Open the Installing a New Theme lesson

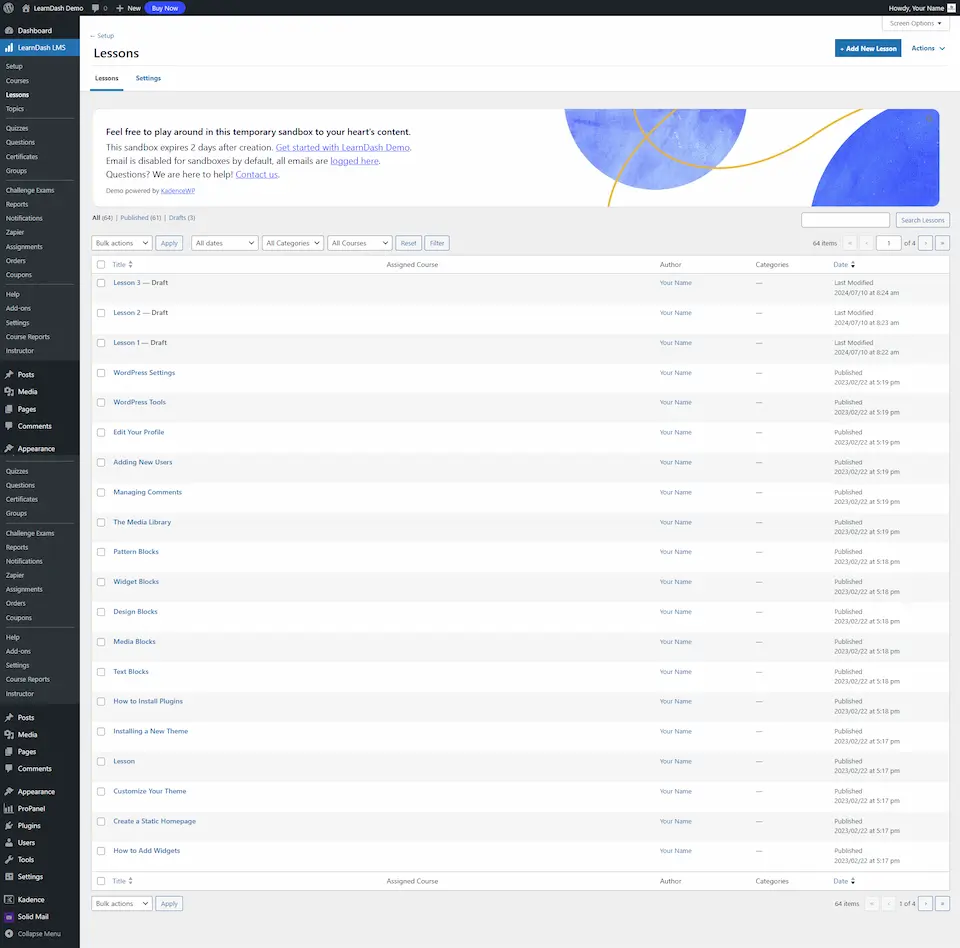click(x=151, y=731)
